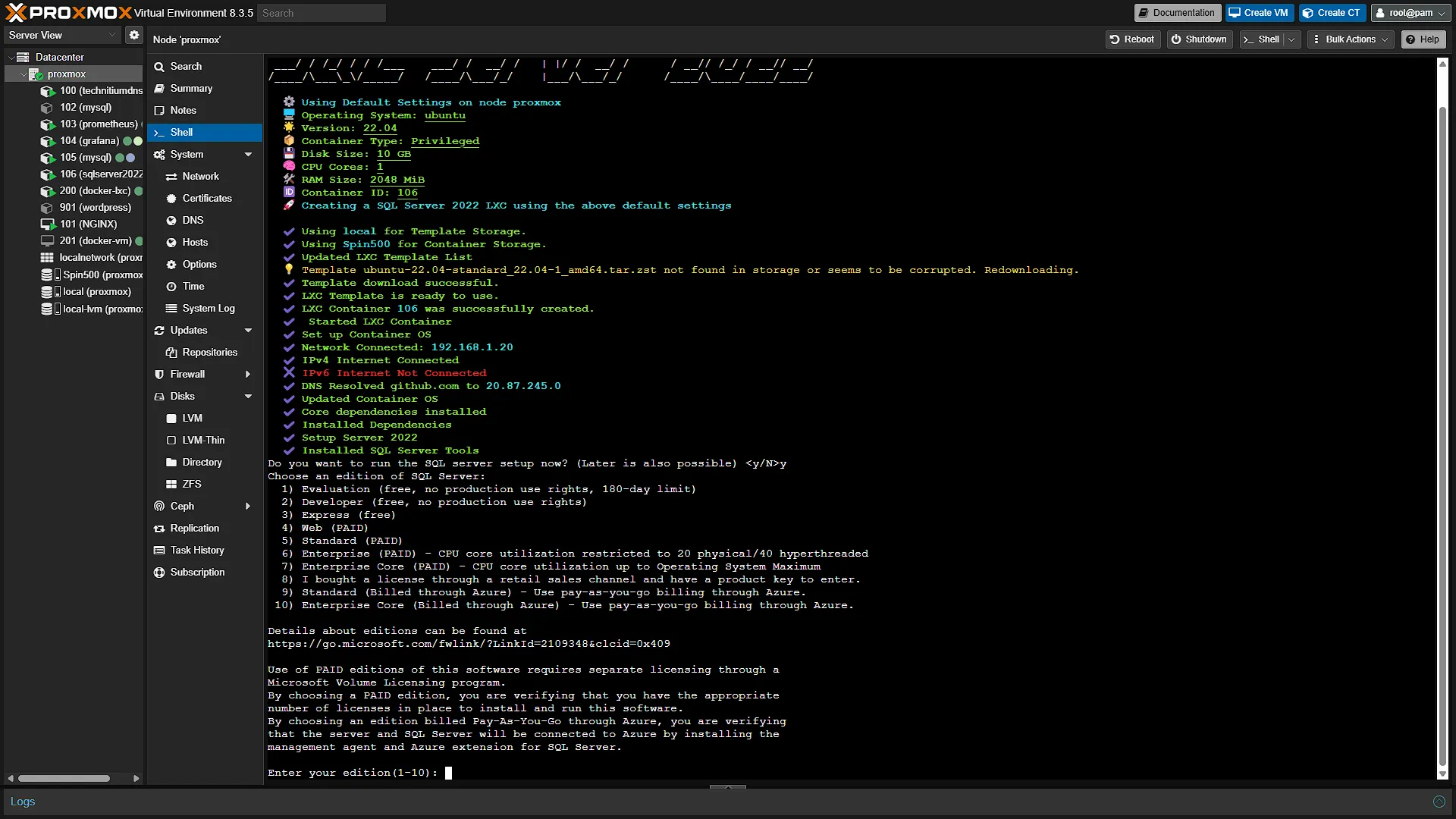Expand the Firewall submenu arrow
The width and height of the screenshot is (1456, 819).
point(248,375)
